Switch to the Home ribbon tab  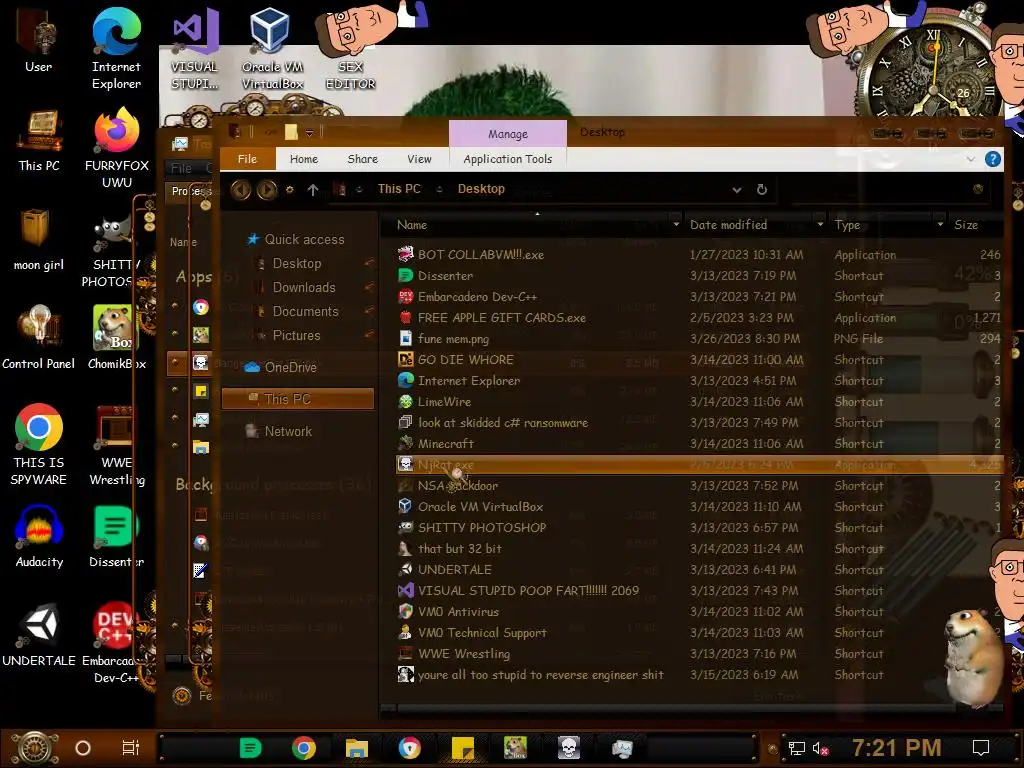[x=304, y=159]
